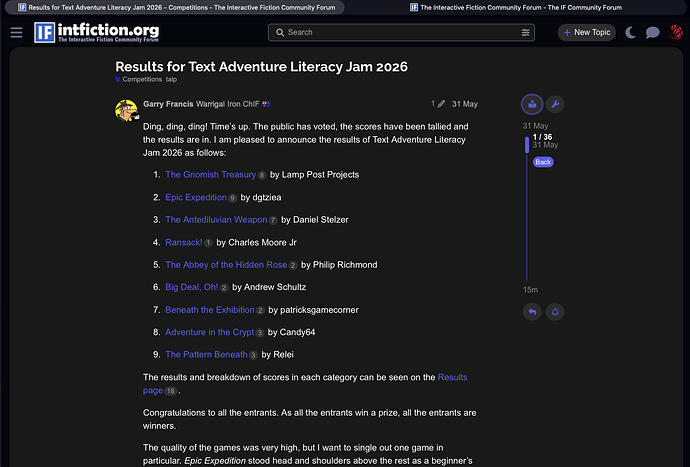Open the notification bell settings

click(555, 312)
